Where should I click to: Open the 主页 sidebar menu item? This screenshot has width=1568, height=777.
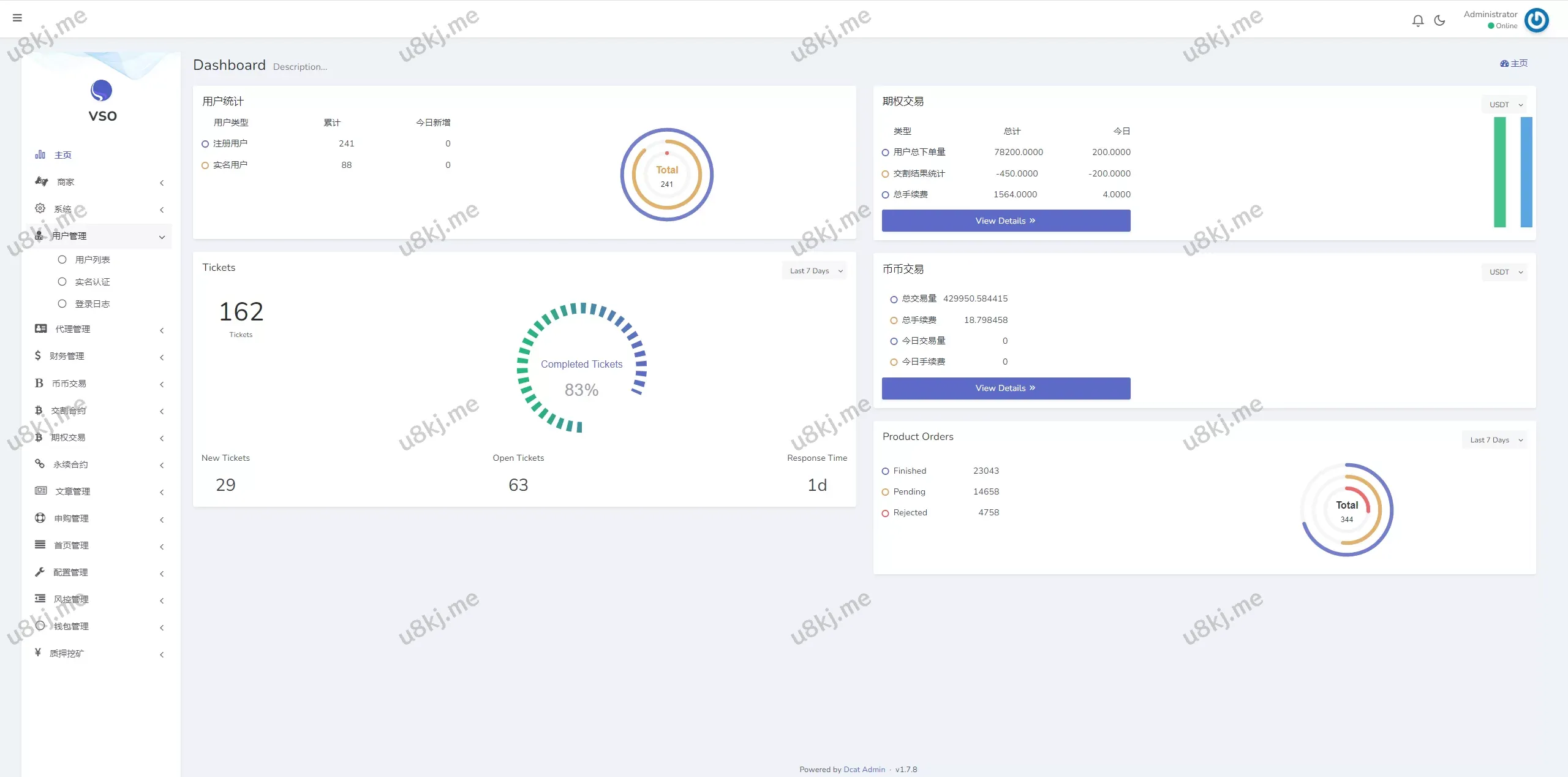tap(62, 155)
